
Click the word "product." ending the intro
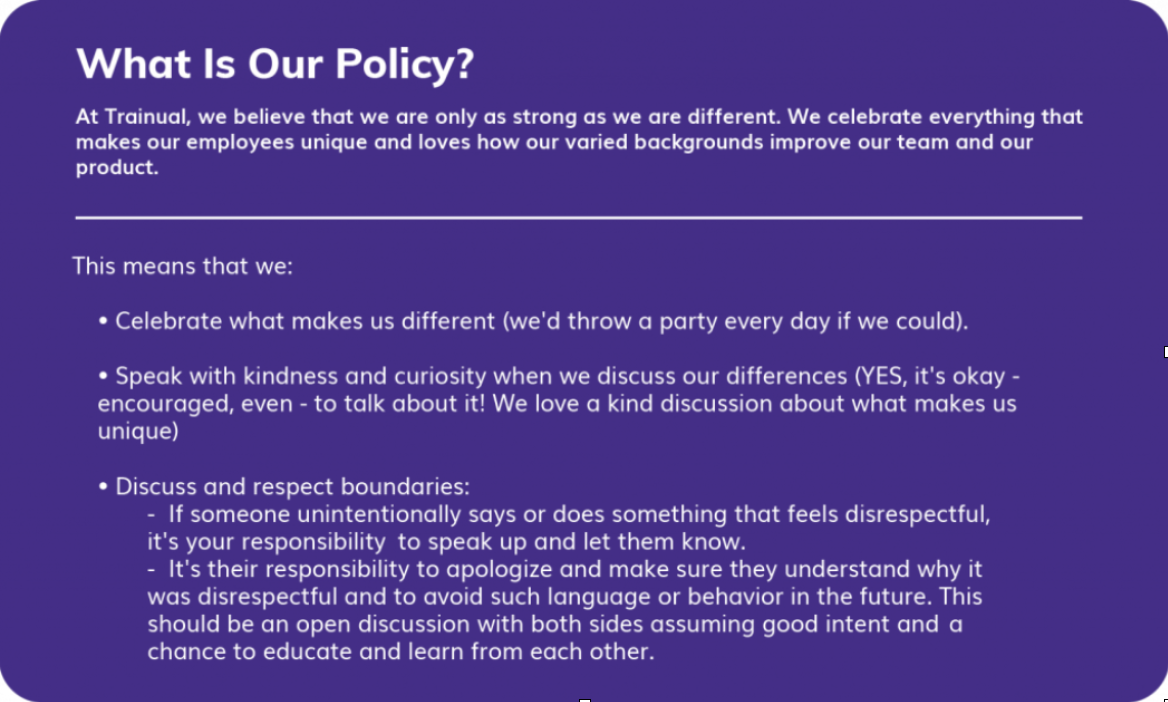(117, 167)
